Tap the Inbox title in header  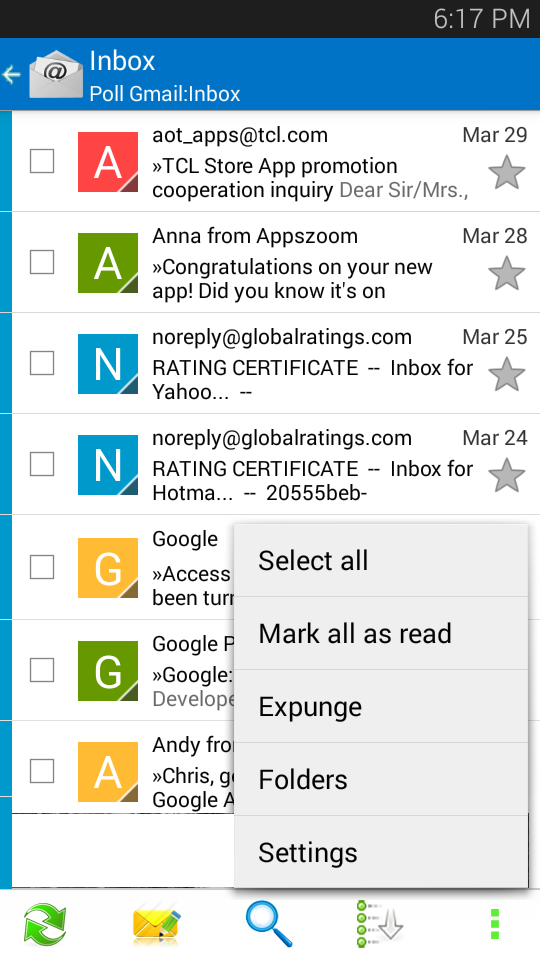click(x=122, y=61)
